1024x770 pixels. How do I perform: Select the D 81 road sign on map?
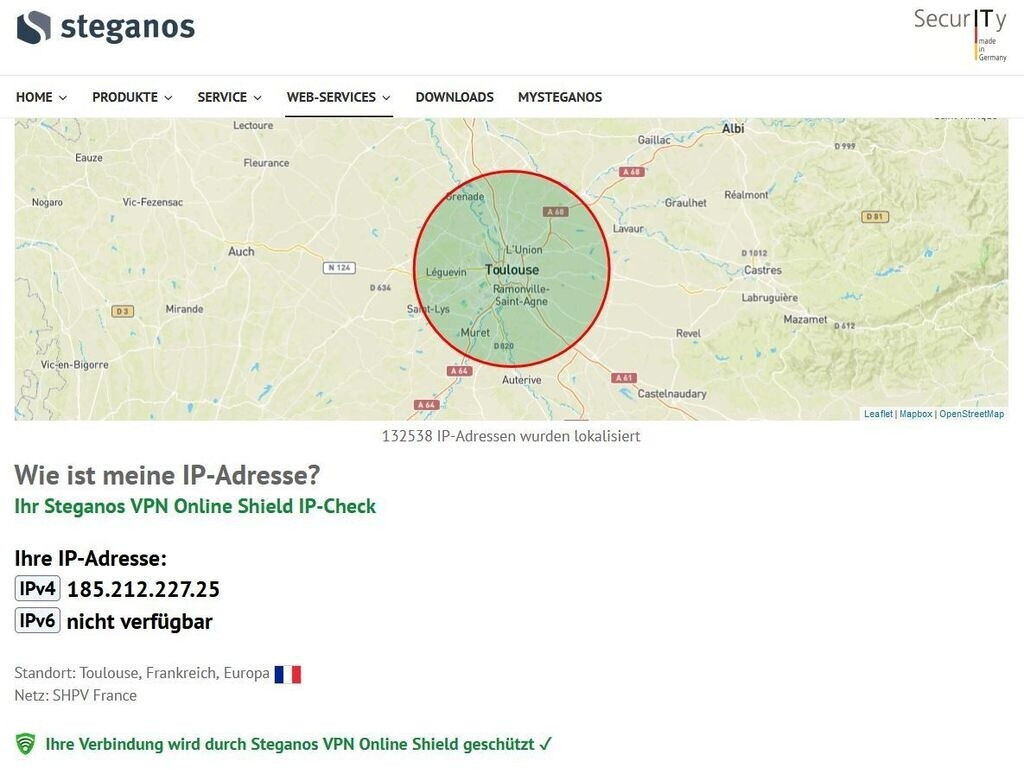875,216
